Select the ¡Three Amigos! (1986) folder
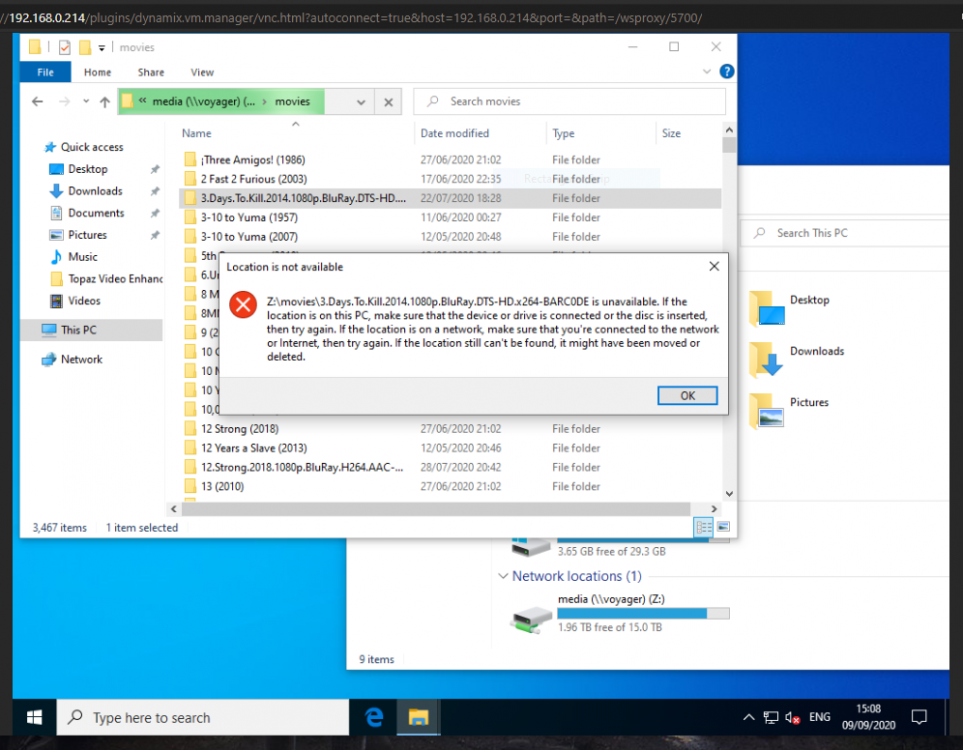 click(253, 160)
